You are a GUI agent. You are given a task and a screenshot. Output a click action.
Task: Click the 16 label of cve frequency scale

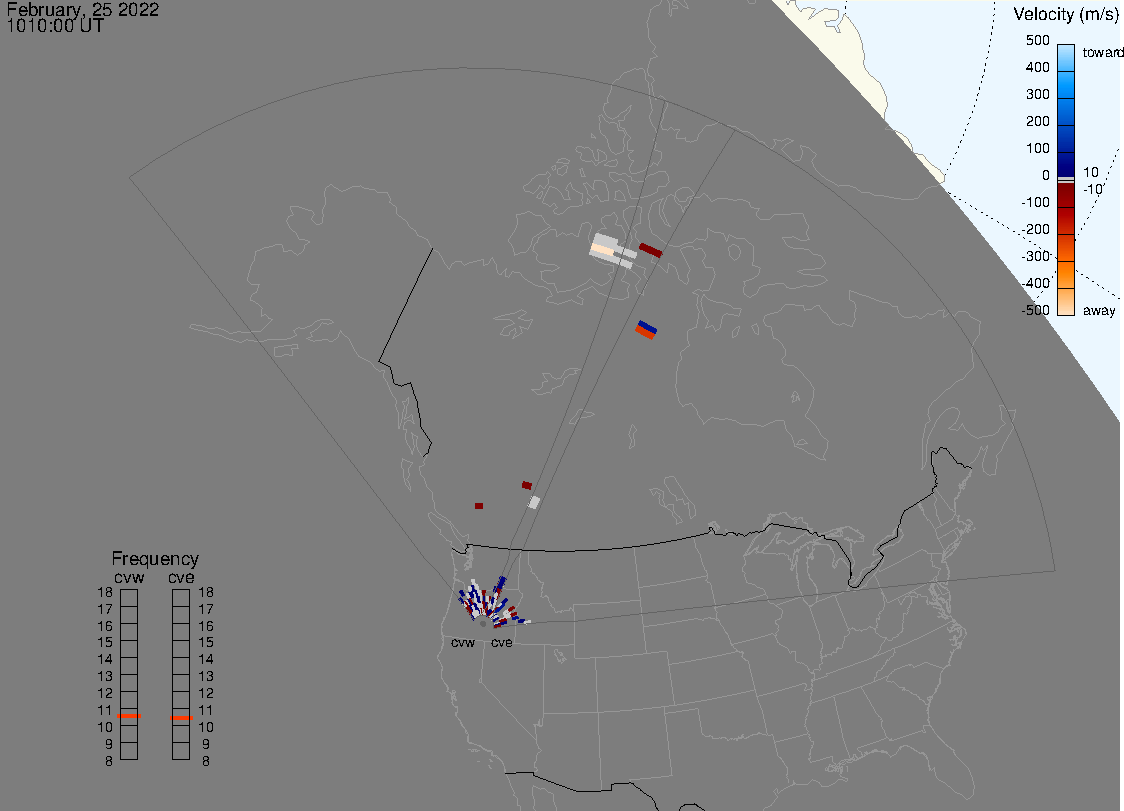(206, 626)
